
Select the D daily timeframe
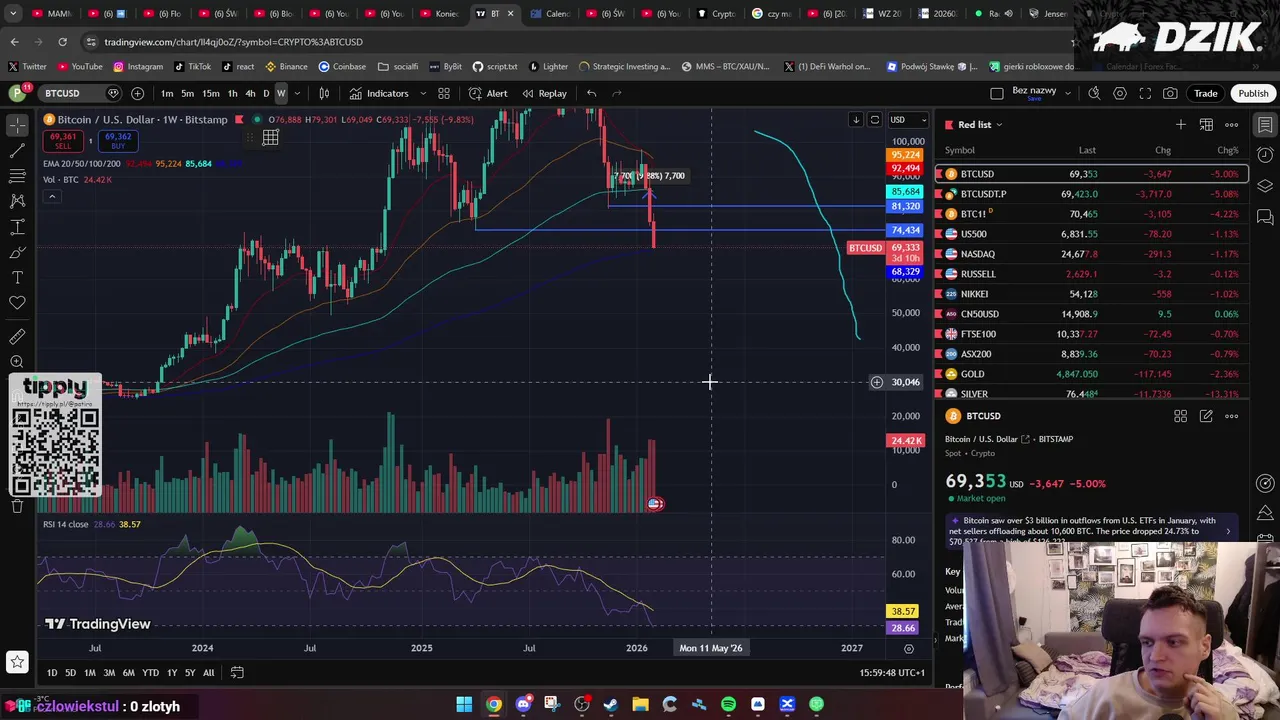pos(266,93)
